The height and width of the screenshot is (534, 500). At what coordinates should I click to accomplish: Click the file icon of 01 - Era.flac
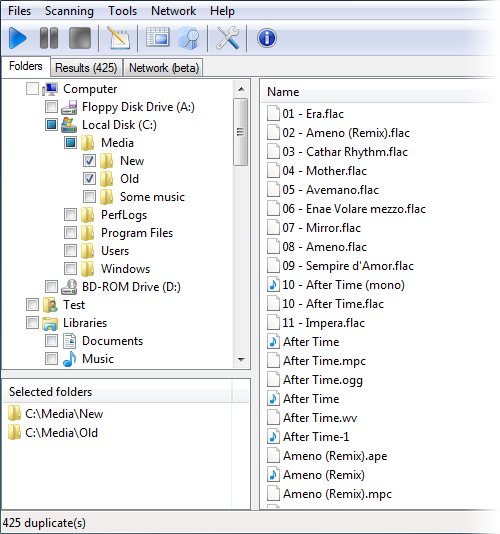(274, 114)
